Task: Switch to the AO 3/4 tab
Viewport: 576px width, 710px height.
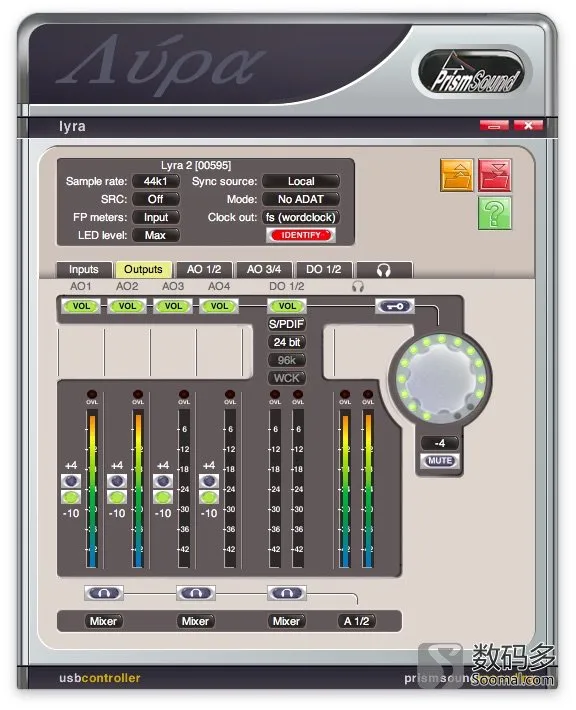Action: tap(264, 269)
